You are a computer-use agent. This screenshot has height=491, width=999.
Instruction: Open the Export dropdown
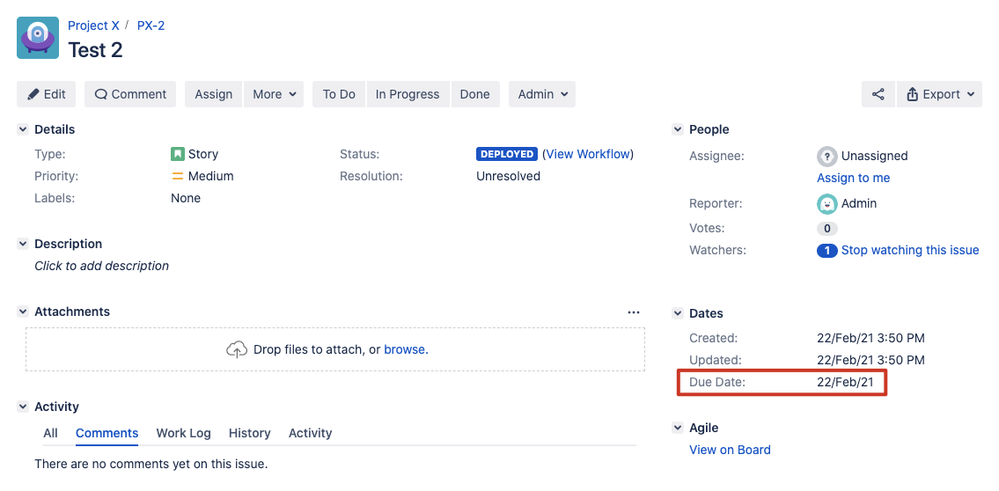[939, 94]
